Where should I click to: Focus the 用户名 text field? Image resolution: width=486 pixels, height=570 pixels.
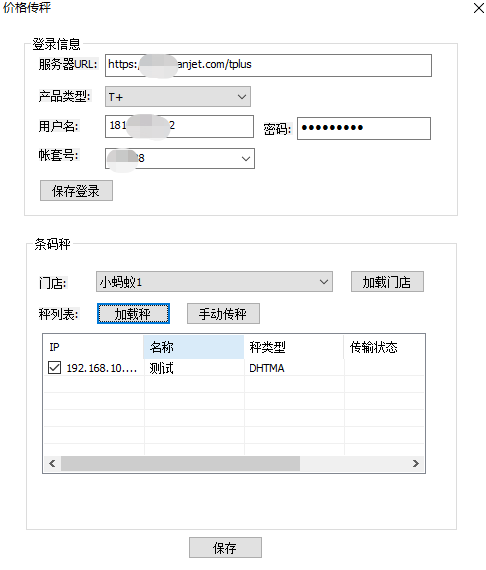(179, 127)
